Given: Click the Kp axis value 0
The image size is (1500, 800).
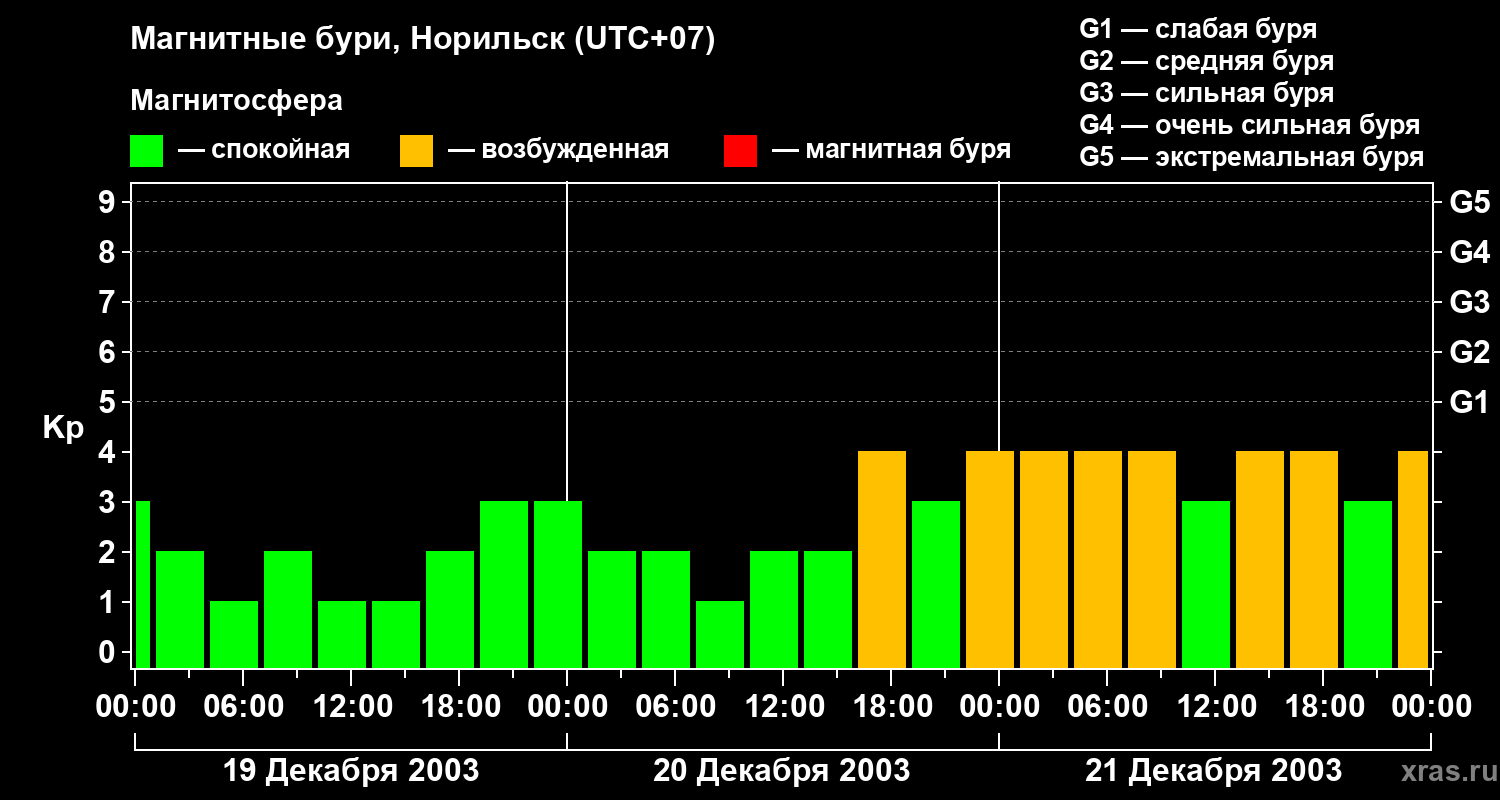Looking at the screenshot, I should 109,652.
